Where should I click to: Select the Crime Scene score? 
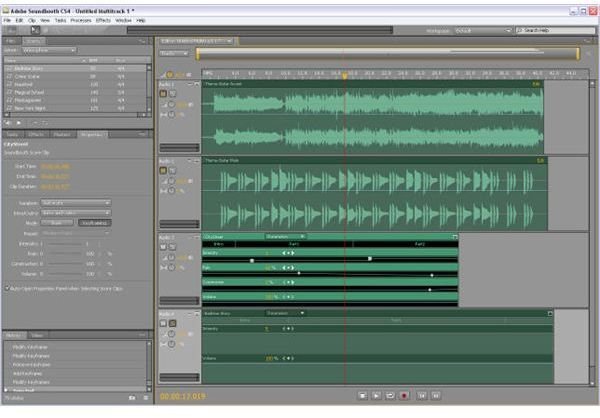coord(75,77)
